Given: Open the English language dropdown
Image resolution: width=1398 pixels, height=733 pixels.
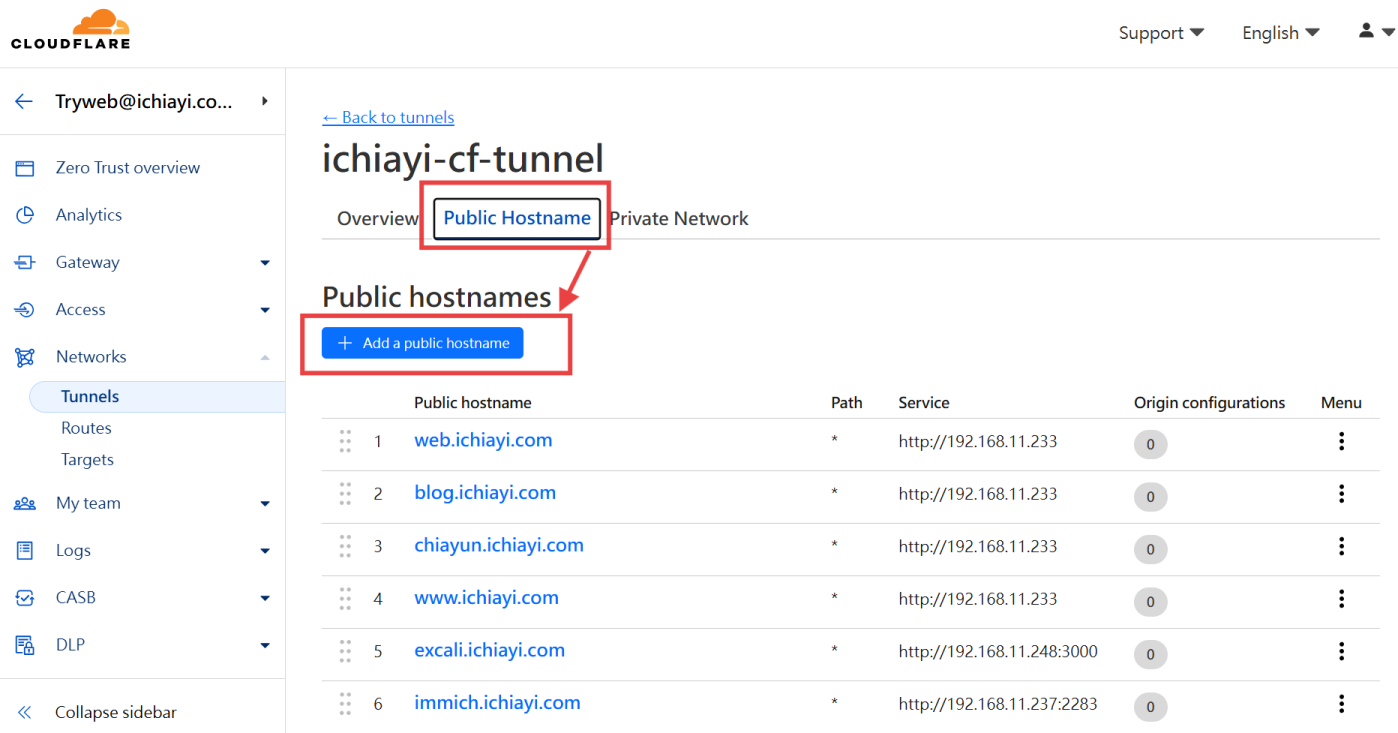Looking at the screenshot, I should 1281,33.
